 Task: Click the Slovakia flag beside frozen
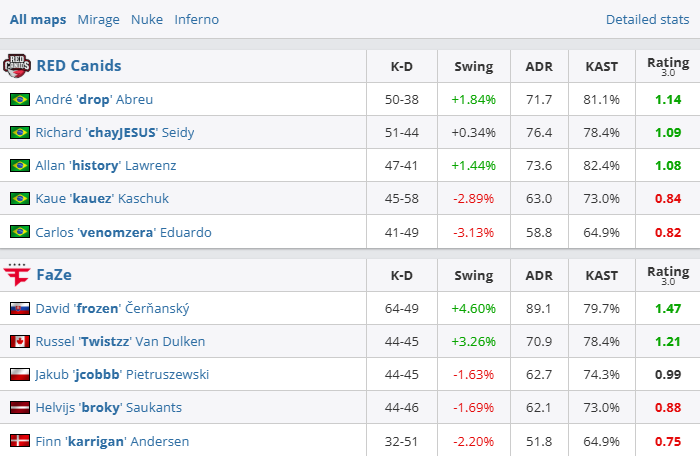(19, 309)
